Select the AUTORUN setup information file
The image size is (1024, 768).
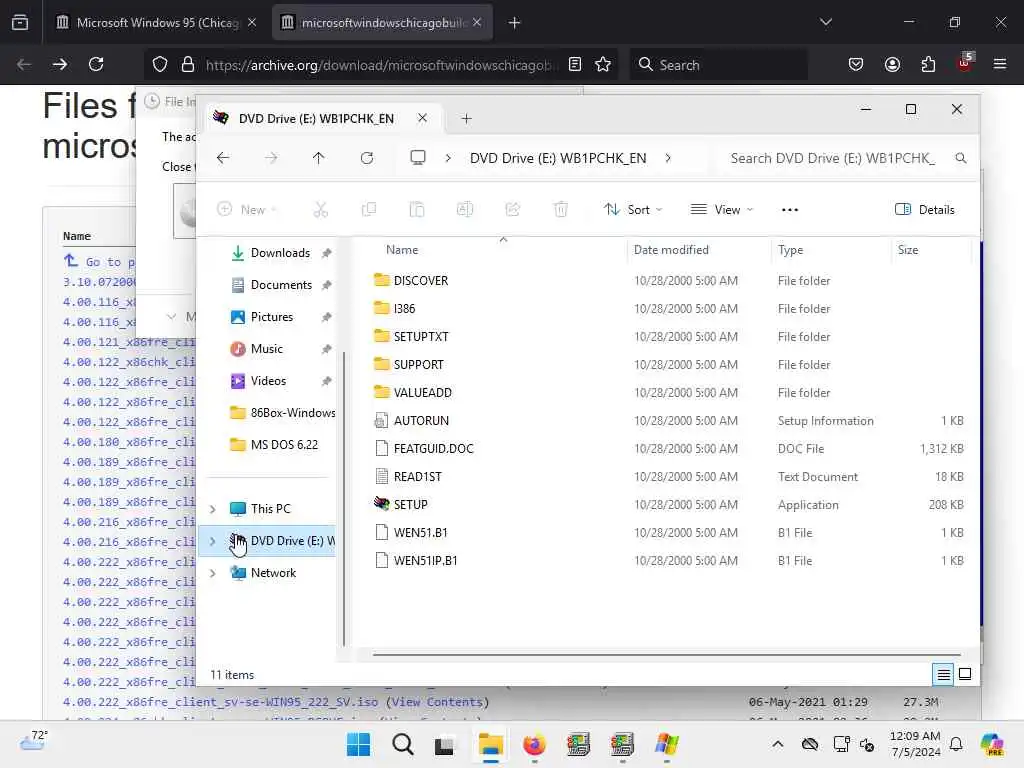click(421, 421)
